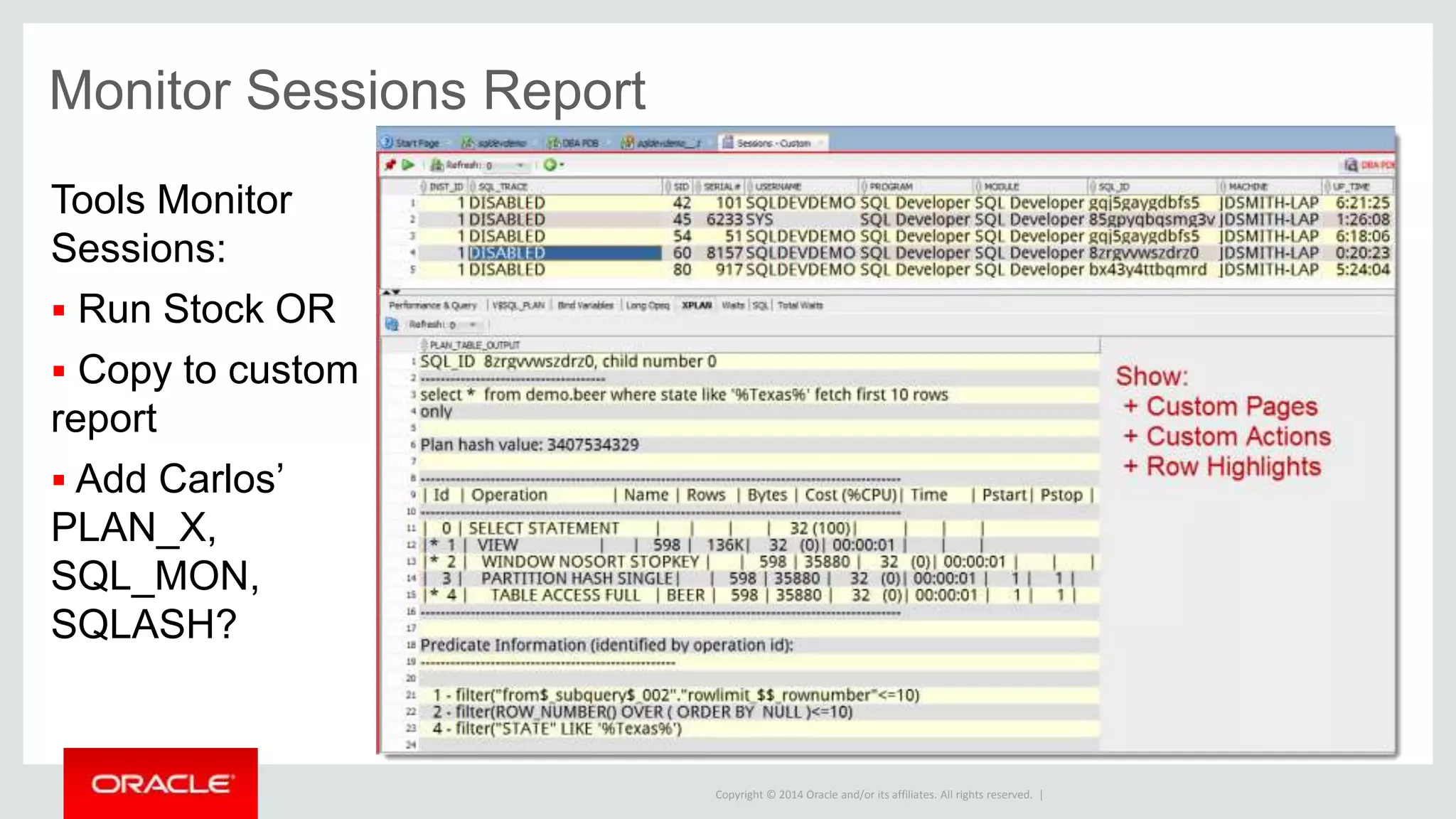Click the red pin (freeze view) icon
Viewport: 1456px width, 819px height.
(x=390, y=165)
